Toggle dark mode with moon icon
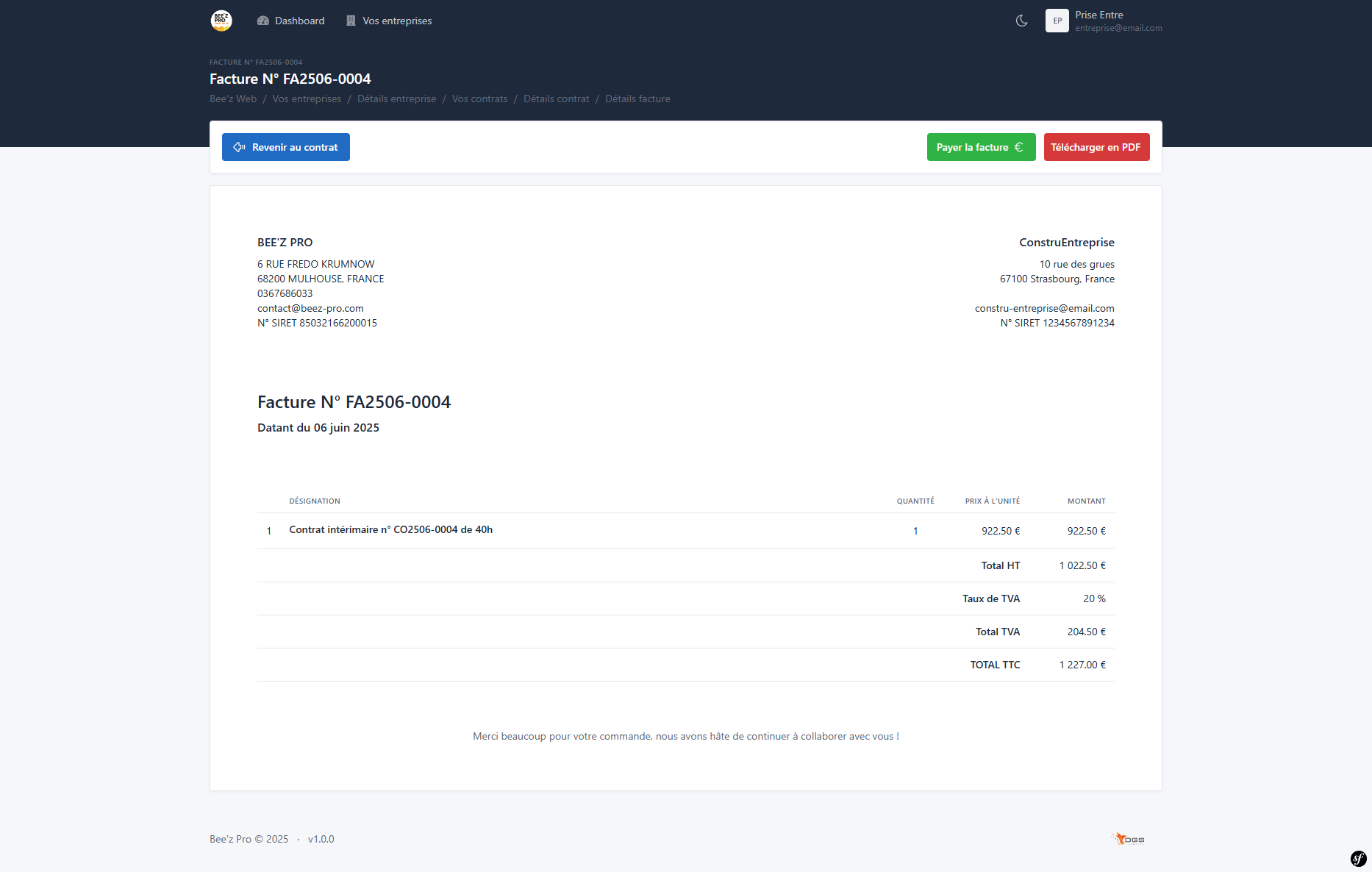The width and height of the screenshot is (1372, 872). point(1021,21)
